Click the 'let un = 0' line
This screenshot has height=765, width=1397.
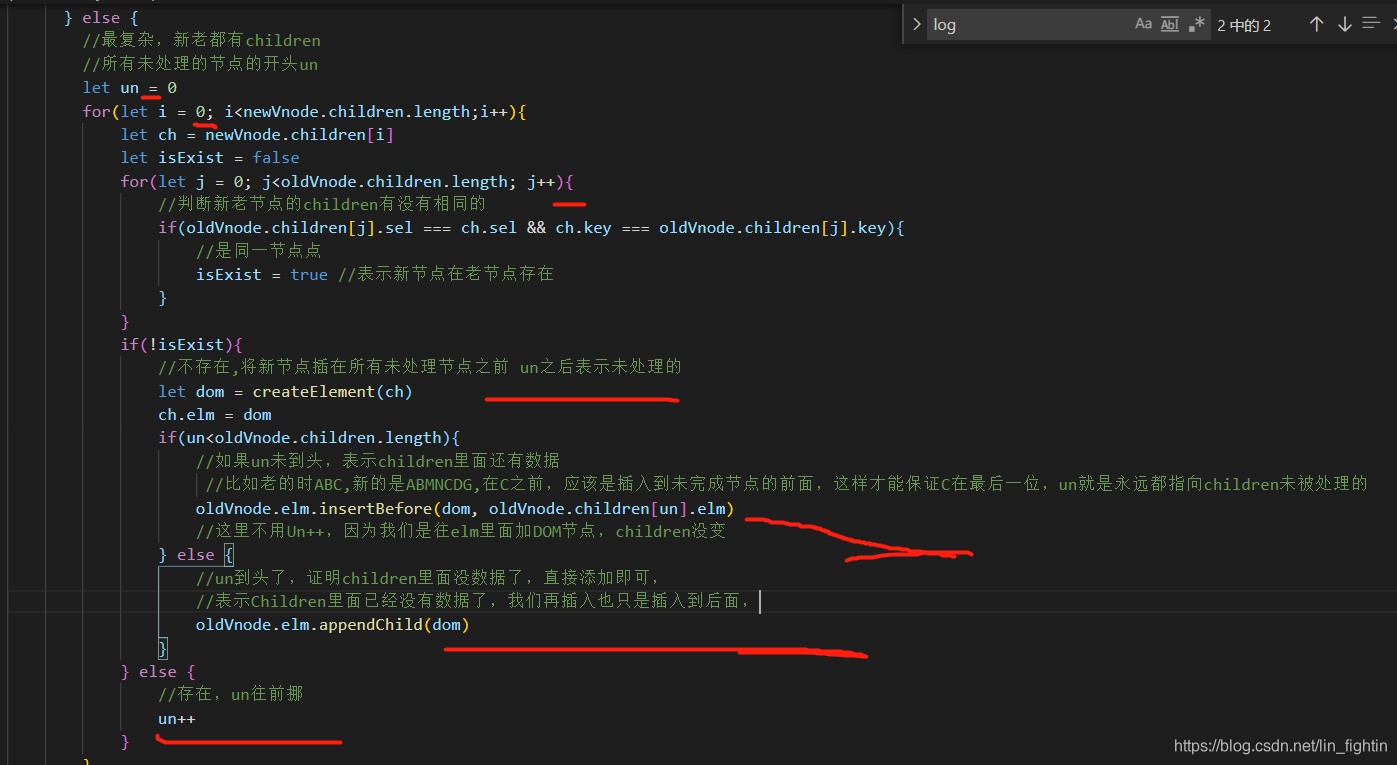(x=130, y=88)
